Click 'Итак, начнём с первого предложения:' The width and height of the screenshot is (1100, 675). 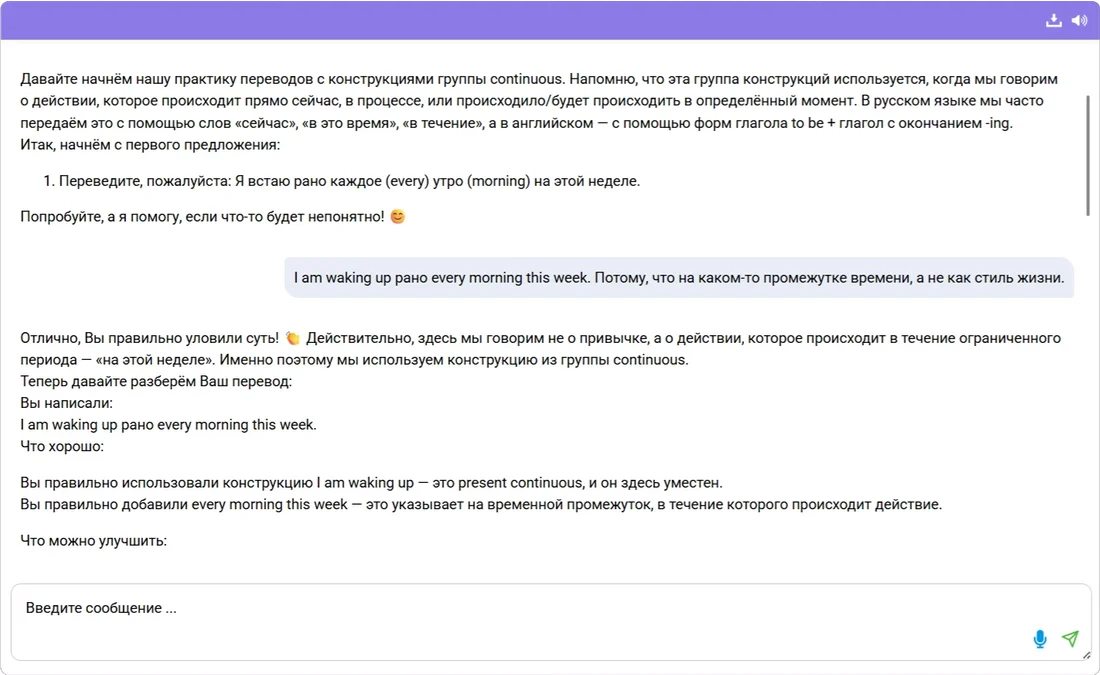click(x=150, y=145)
